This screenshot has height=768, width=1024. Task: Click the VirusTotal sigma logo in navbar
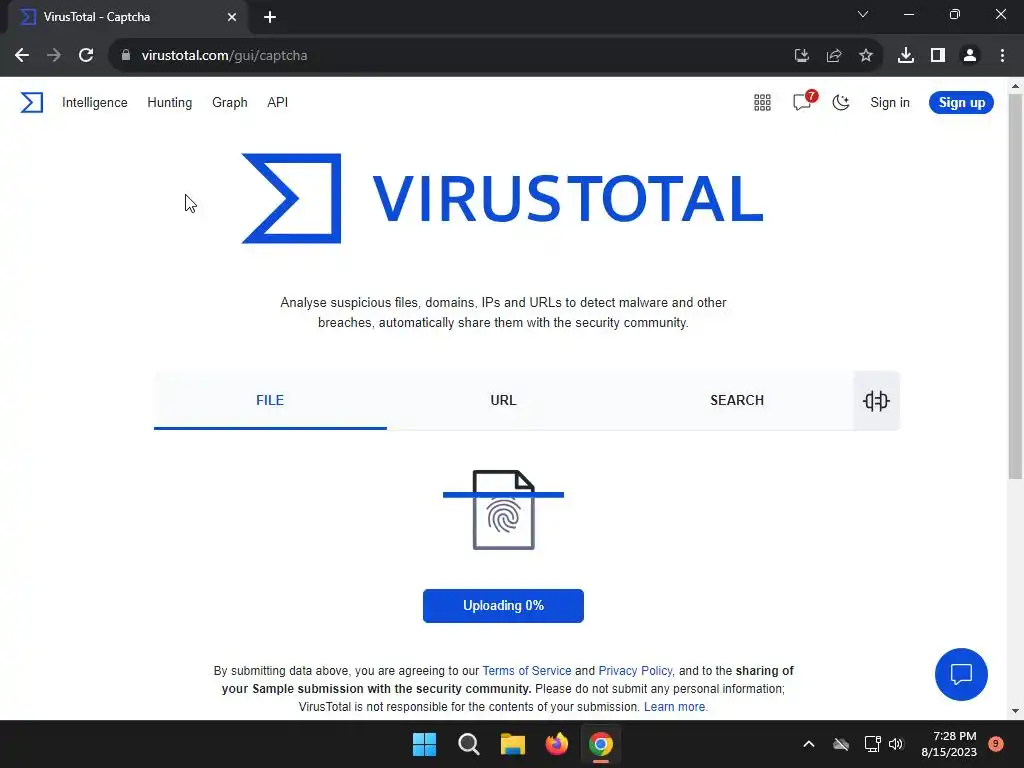(31, 103)
